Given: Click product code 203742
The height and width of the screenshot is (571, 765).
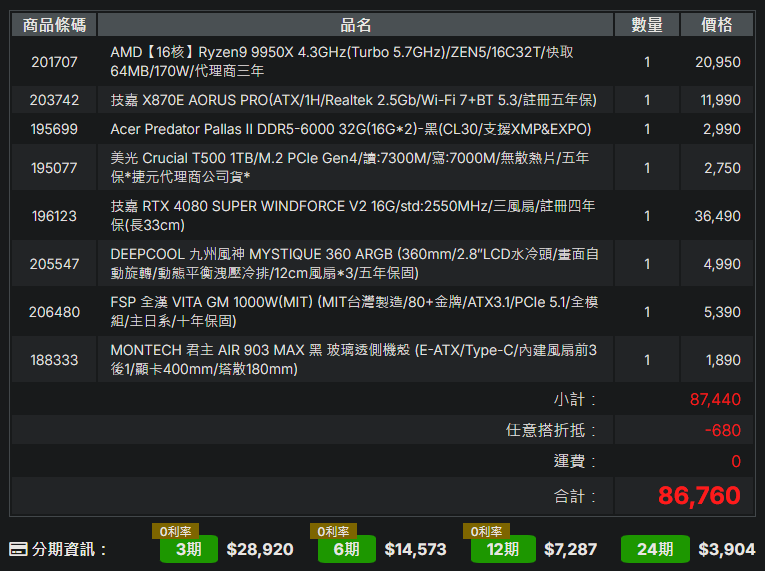Looking at the screenshot, I should [x=54, y=100].
